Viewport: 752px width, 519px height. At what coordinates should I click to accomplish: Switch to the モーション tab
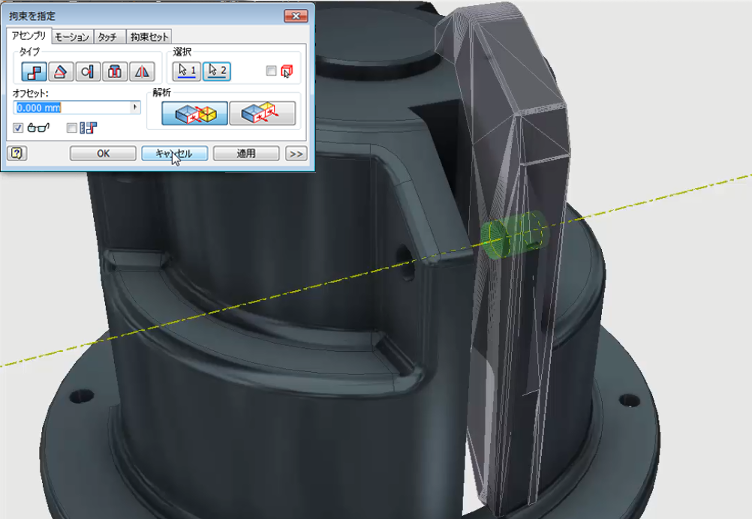coord(72,37)
